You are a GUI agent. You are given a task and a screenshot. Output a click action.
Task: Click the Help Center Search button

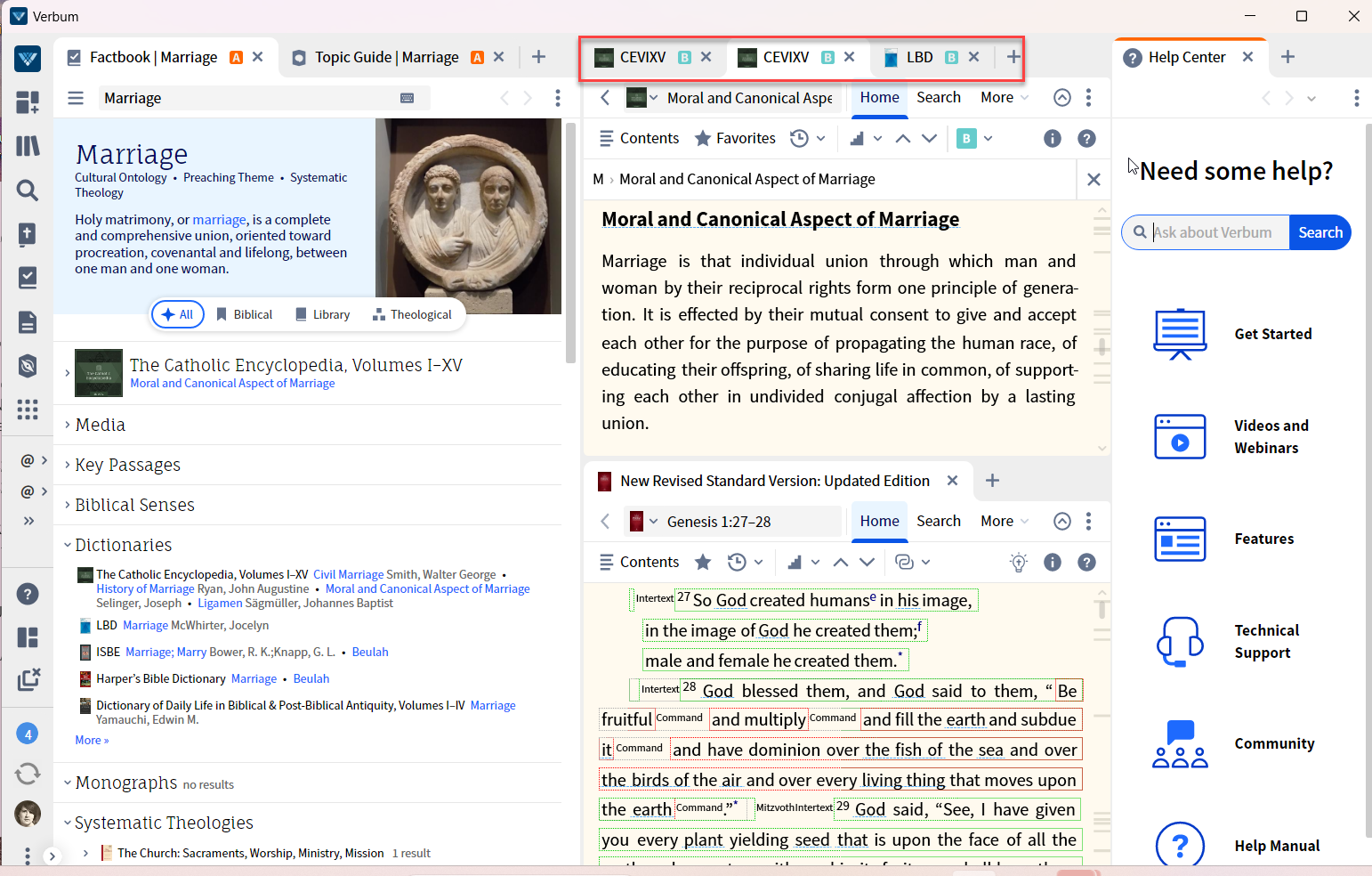[x=1320, y=232]
